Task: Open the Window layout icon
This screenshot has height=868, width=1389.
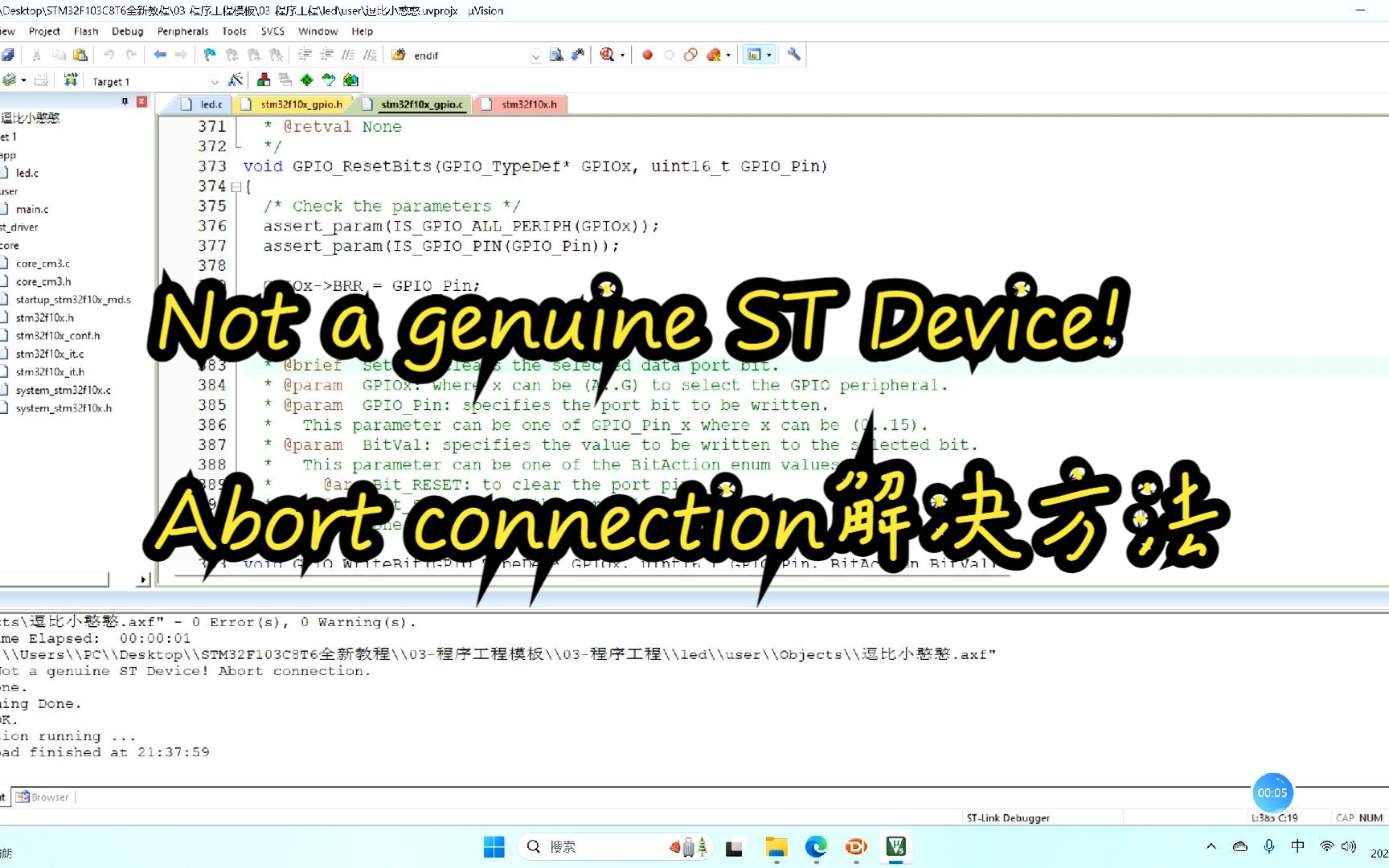Action: (754, 55)
